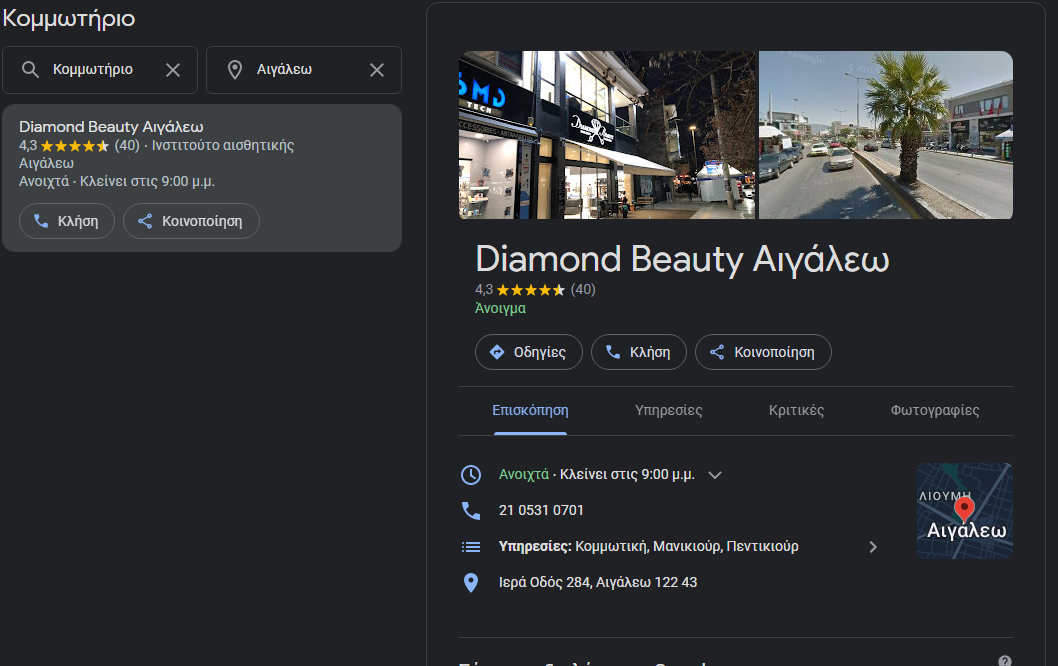Click the (40) reviews count in details panel

583,289
